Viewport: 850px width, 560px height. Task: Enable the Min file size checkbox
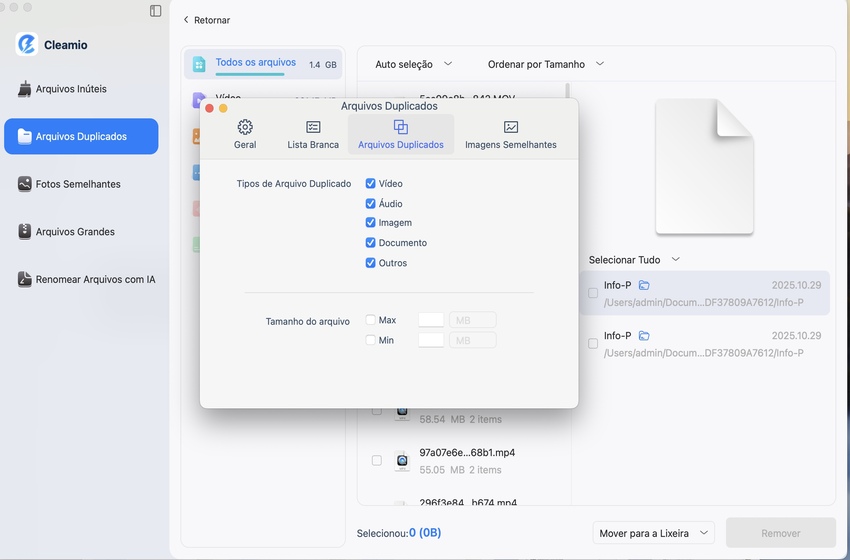pos(370,340)
